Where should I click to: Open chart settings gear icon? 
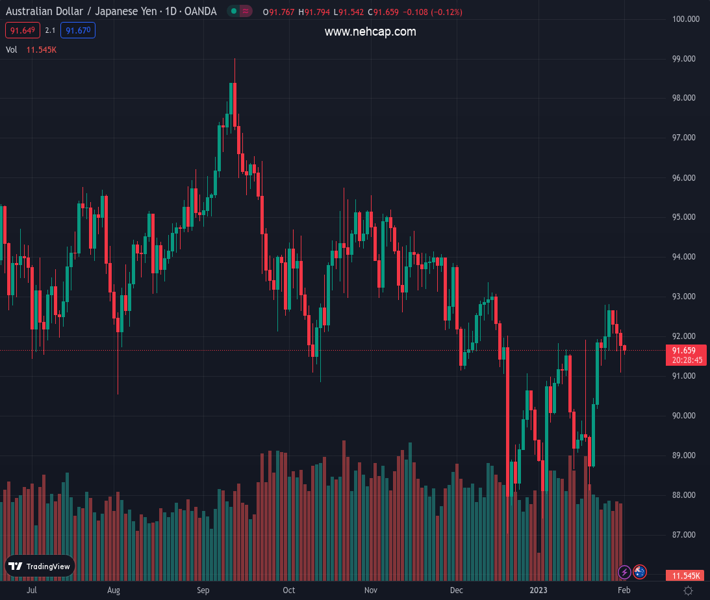tap(687, 591)
